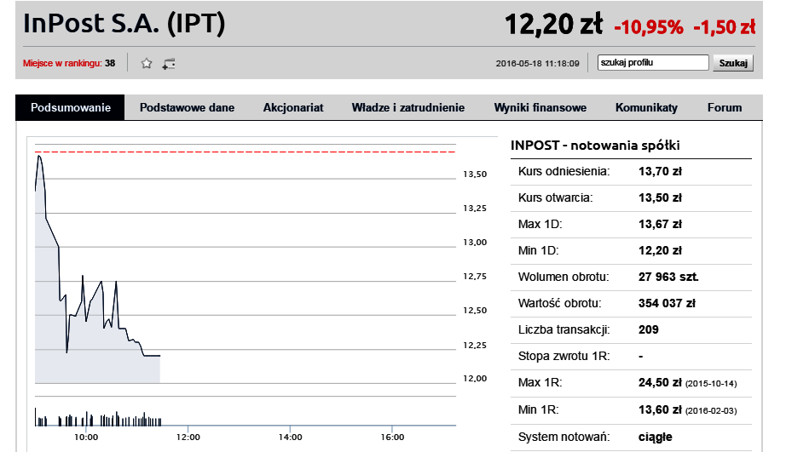Switch to the Podstawowe dane tab
The image size is (786, 452).
187,107
